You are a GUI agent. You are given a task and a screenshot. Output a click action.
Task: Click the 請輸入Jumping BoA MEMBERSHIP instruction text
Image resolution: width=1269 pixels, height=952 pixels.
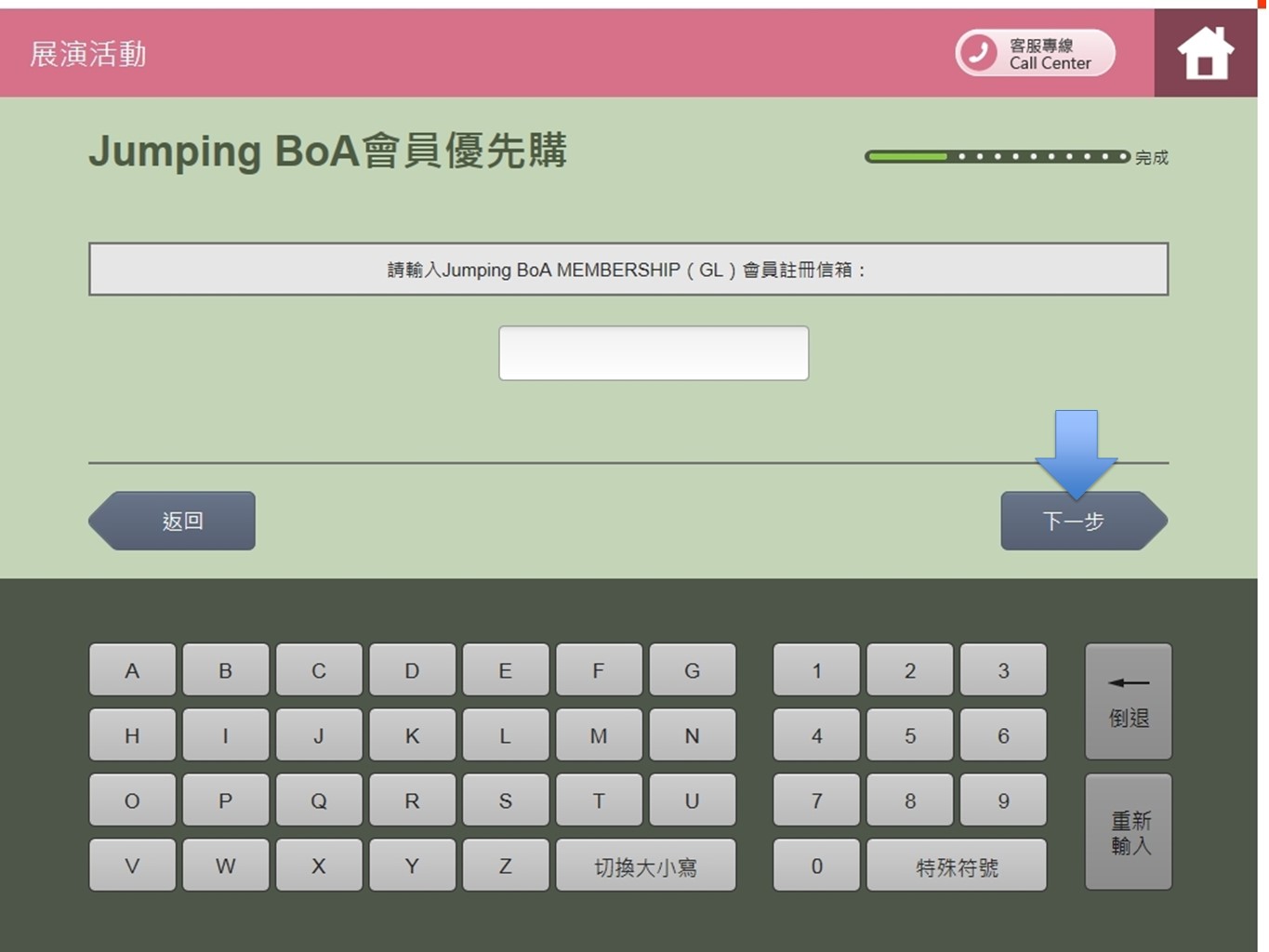628,270
